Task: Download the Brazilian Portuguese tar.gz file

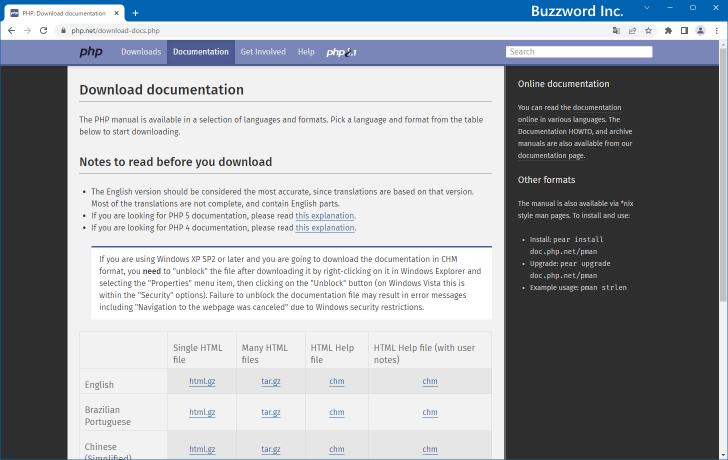Action: [270, 412]
